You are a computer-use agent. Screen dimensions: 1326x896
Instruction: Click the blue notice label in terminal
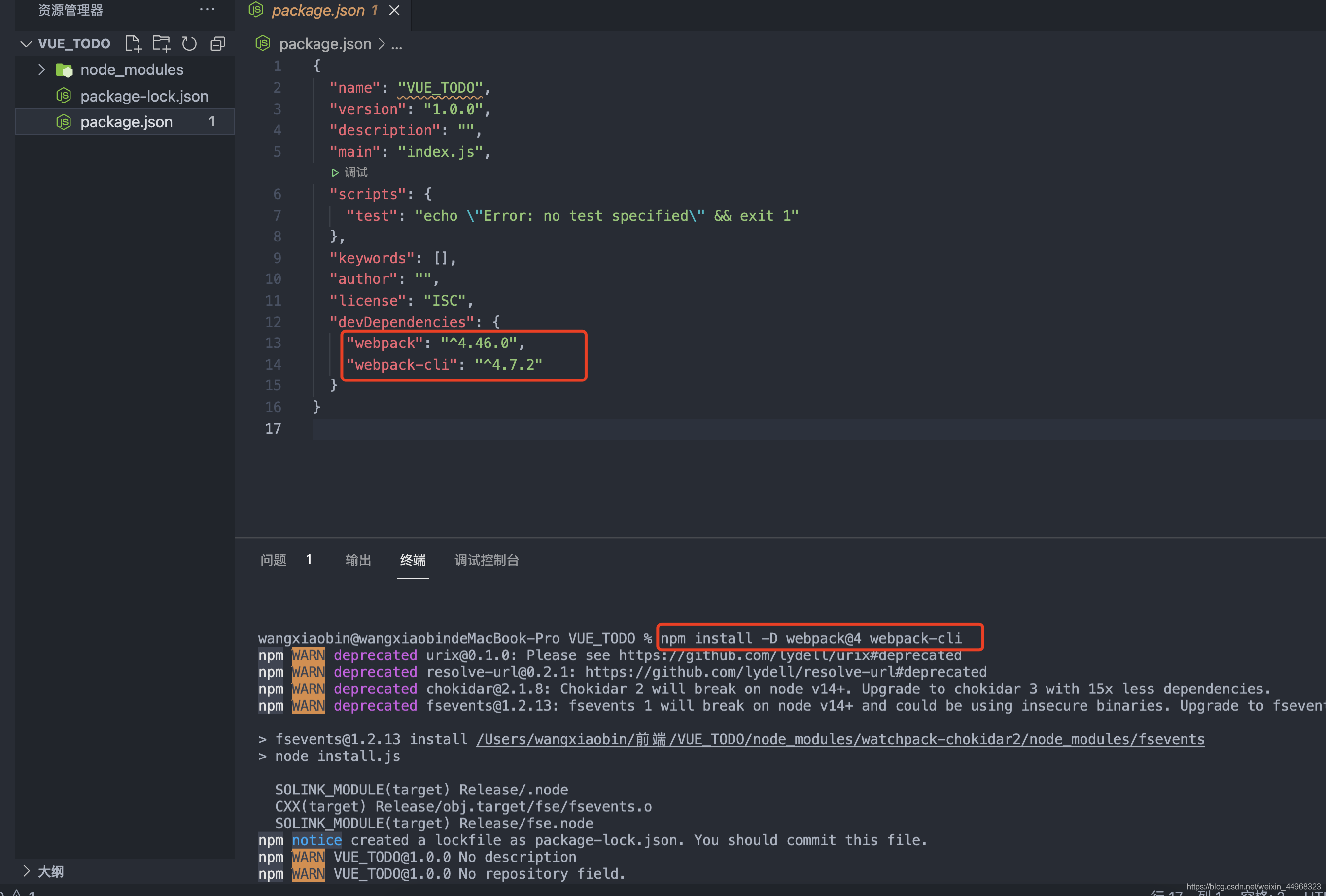pos(316,840)
